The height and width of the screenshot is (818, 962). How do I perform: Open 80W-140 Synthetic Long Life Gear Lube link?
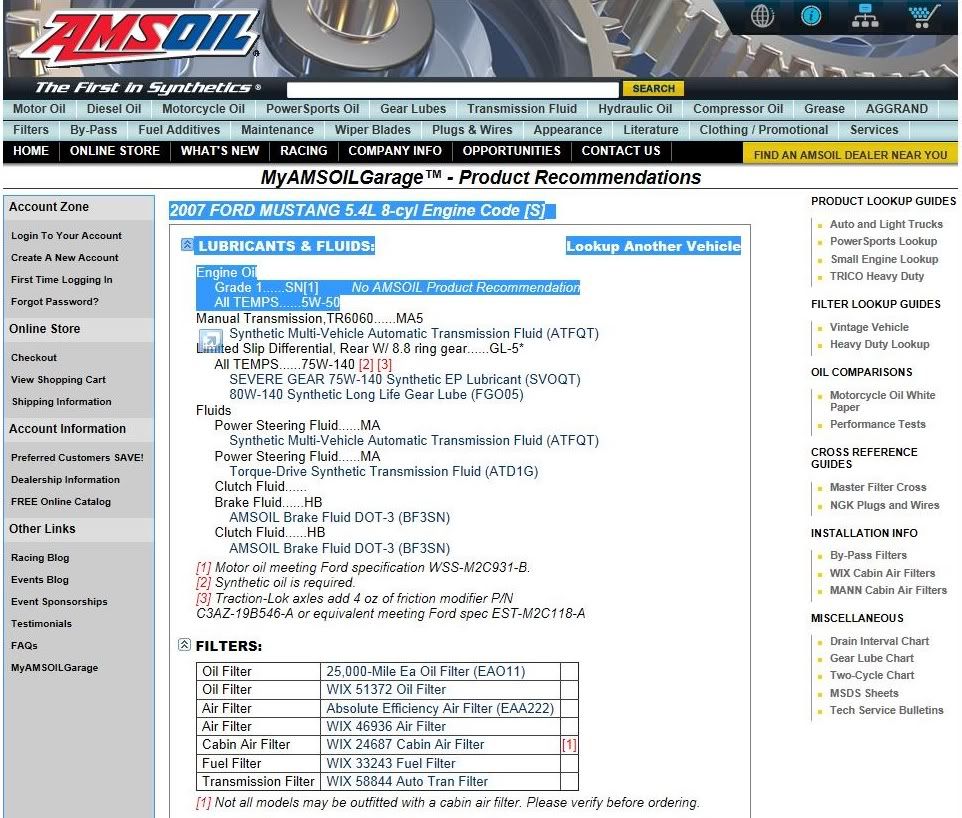click(376, 395)
